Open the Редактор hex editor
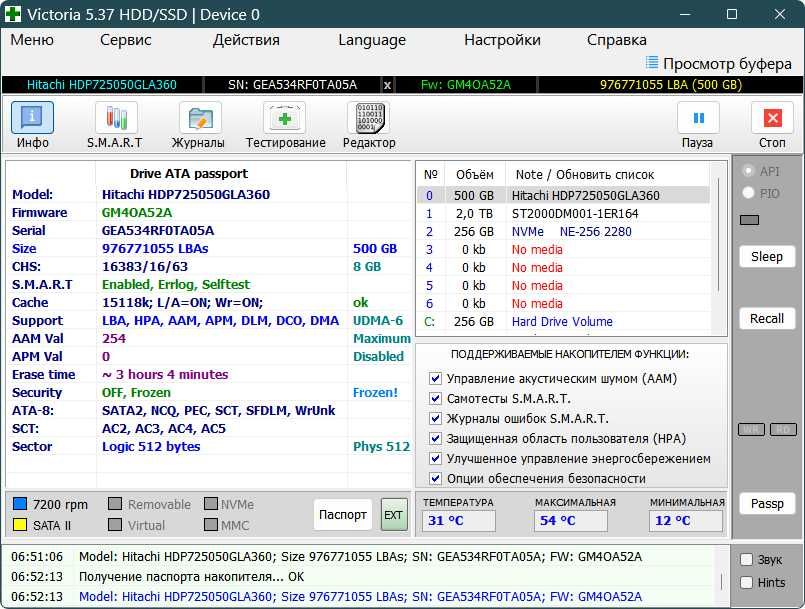Viewport: 805px width, 609px height. point(369,125)
